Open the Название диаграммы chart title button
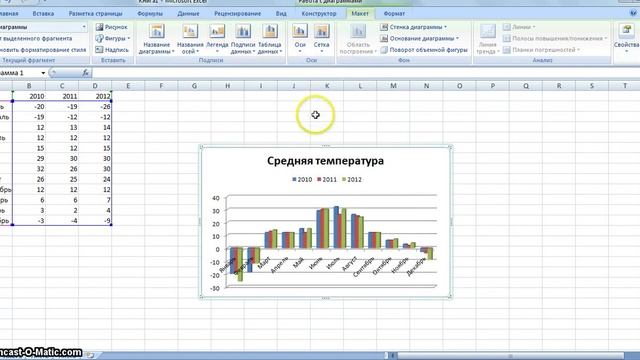640x360 pixels. pyautogui.click(x=157, y=39)
